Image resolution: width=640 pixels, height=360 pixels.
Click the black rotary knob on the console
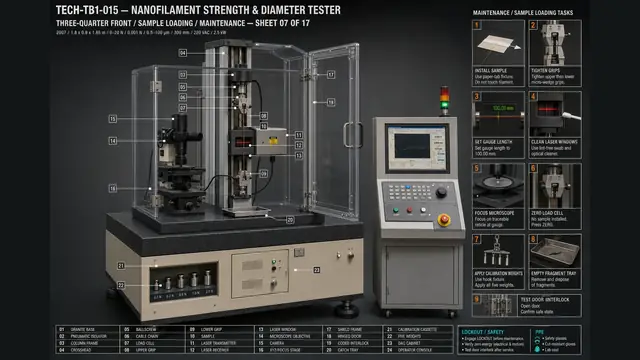pyautogui.click(x=441, y=193)
